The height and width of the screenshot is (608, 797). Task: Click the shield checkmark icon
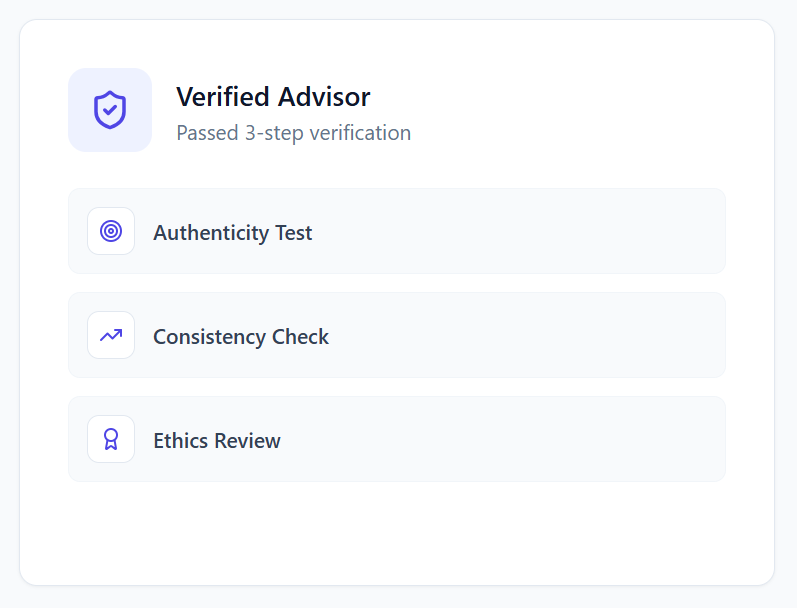click(x=110, y=110)
